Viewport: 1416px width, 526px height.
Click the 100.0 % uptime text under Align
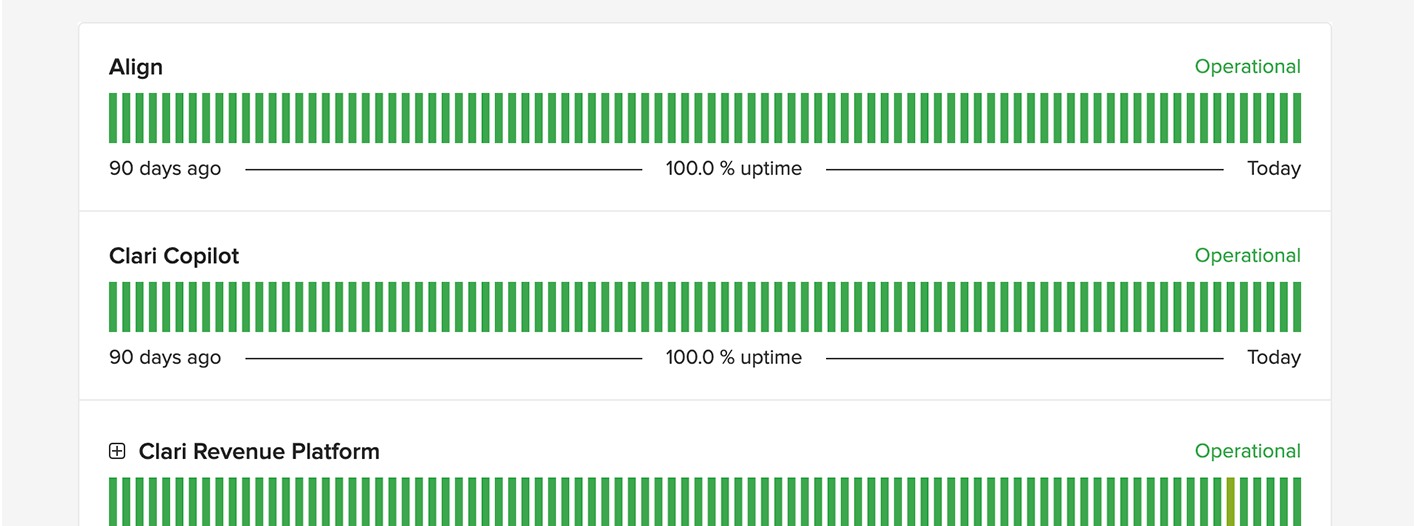point(734,169)
